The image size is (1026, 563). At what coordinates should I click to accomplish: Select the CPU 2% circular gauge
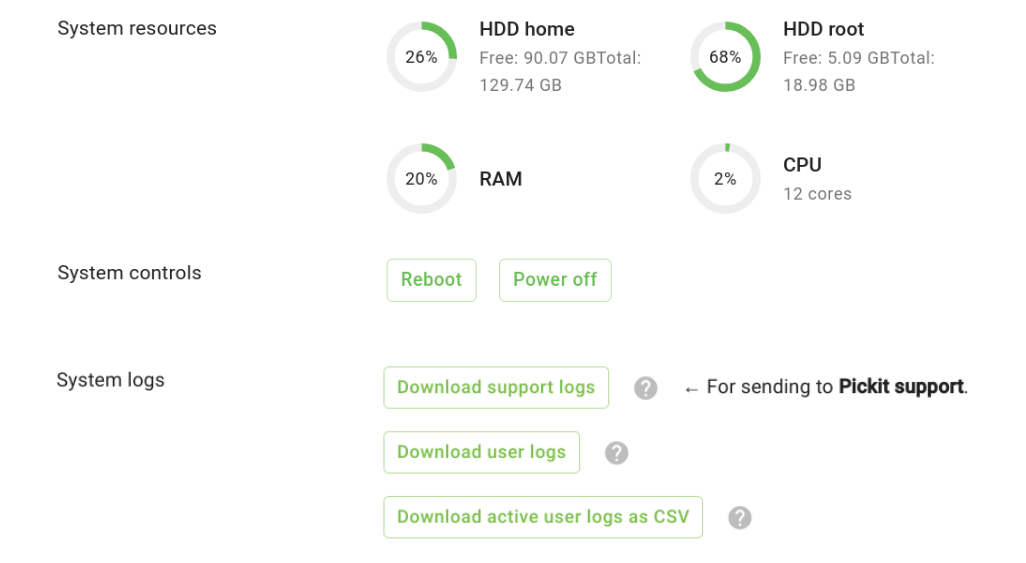(x=725, y=179)
